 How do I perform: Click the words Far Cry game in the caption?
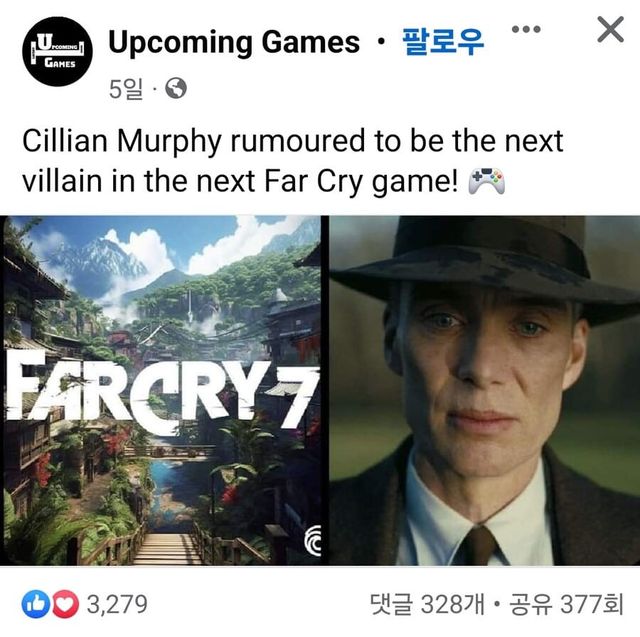[361, 181]
